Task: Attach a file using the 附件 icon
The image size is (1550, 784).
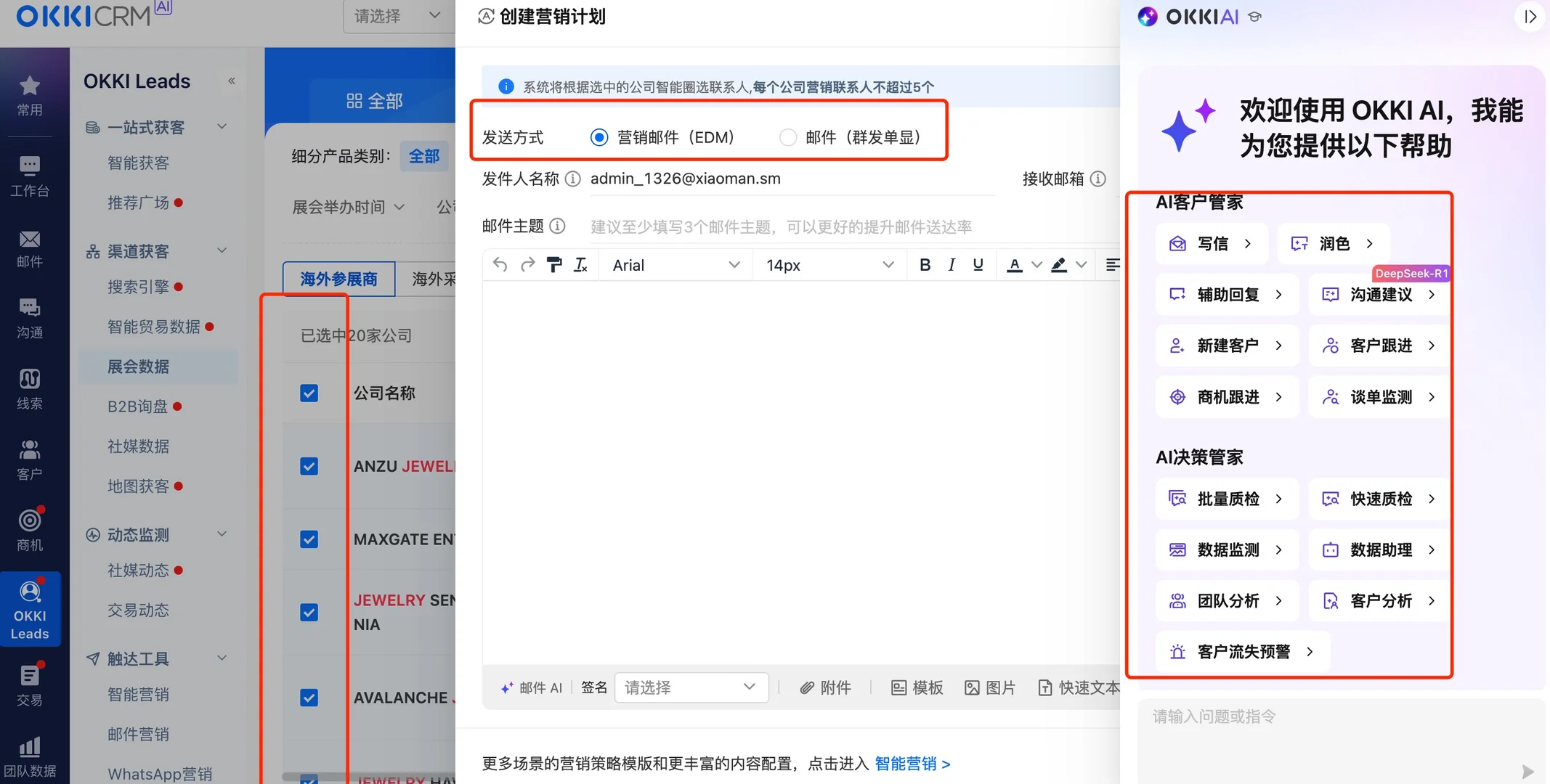Action: pyautogui.click(x=826, y=687)
